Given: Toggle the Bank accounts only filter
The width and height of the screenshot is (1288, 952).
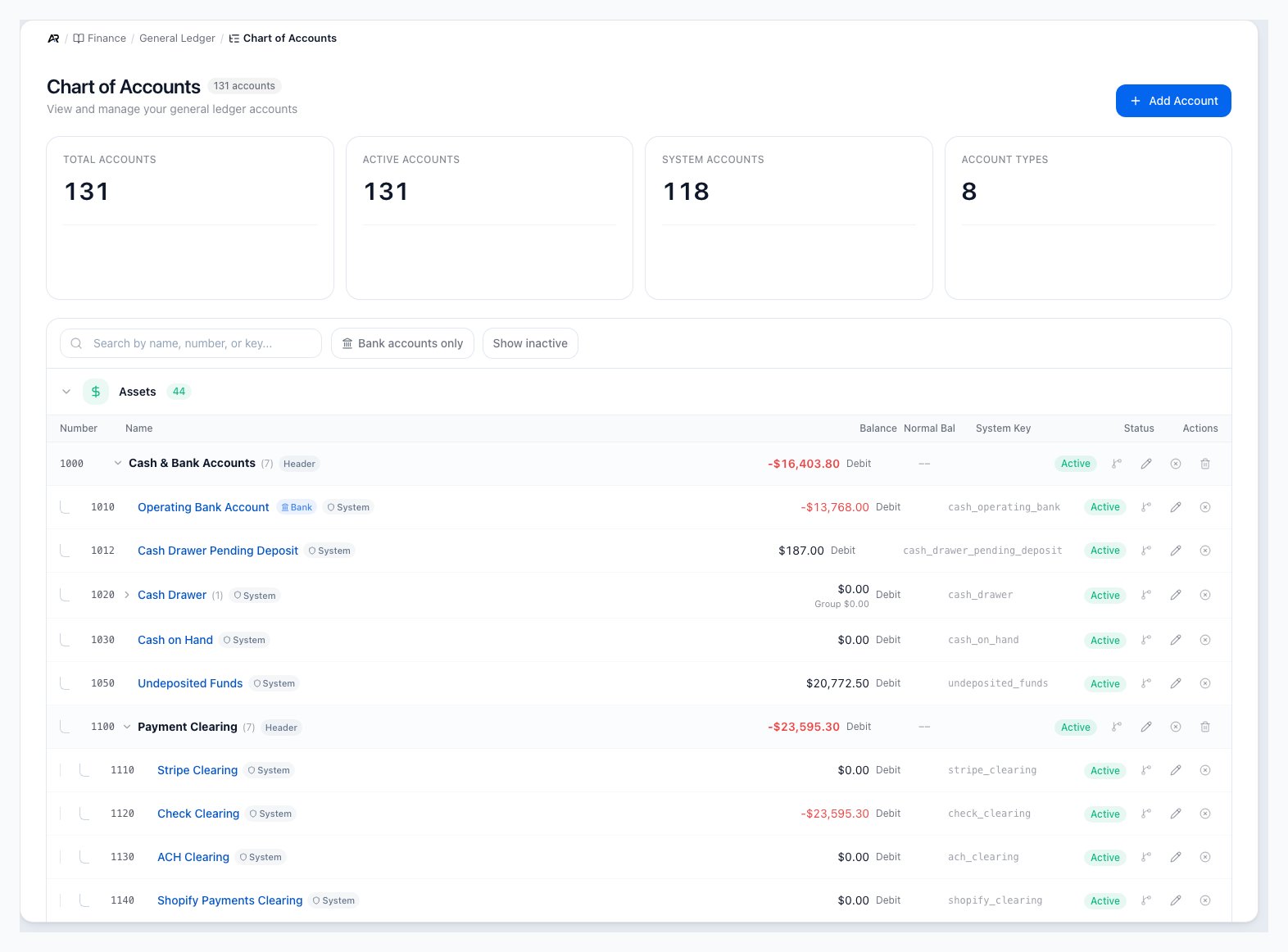Looking at the screenshot, I should [x=402, y=343].
